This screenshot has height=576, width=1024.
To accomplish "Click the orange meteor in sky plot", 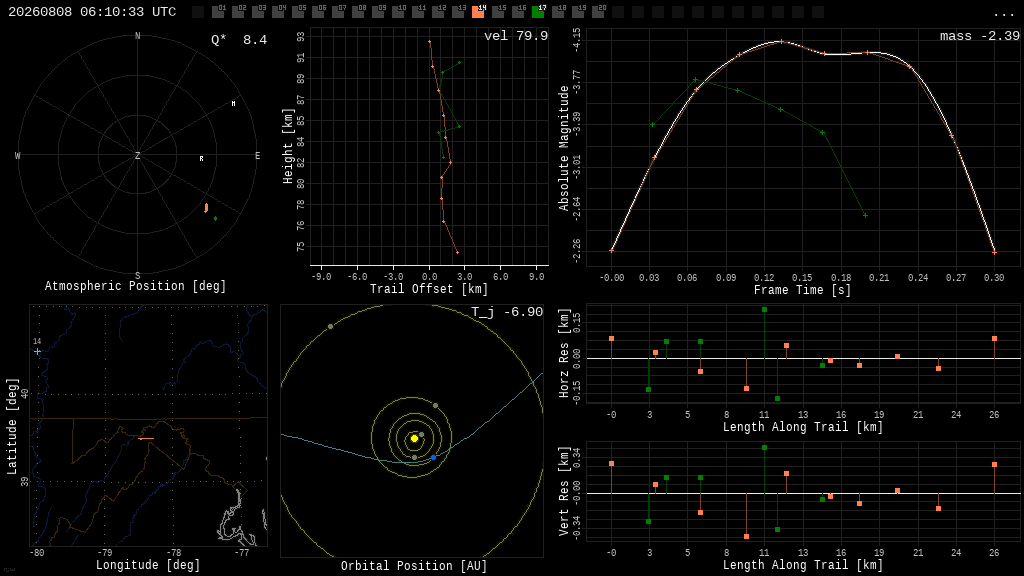I will click(x=206, y=208).
